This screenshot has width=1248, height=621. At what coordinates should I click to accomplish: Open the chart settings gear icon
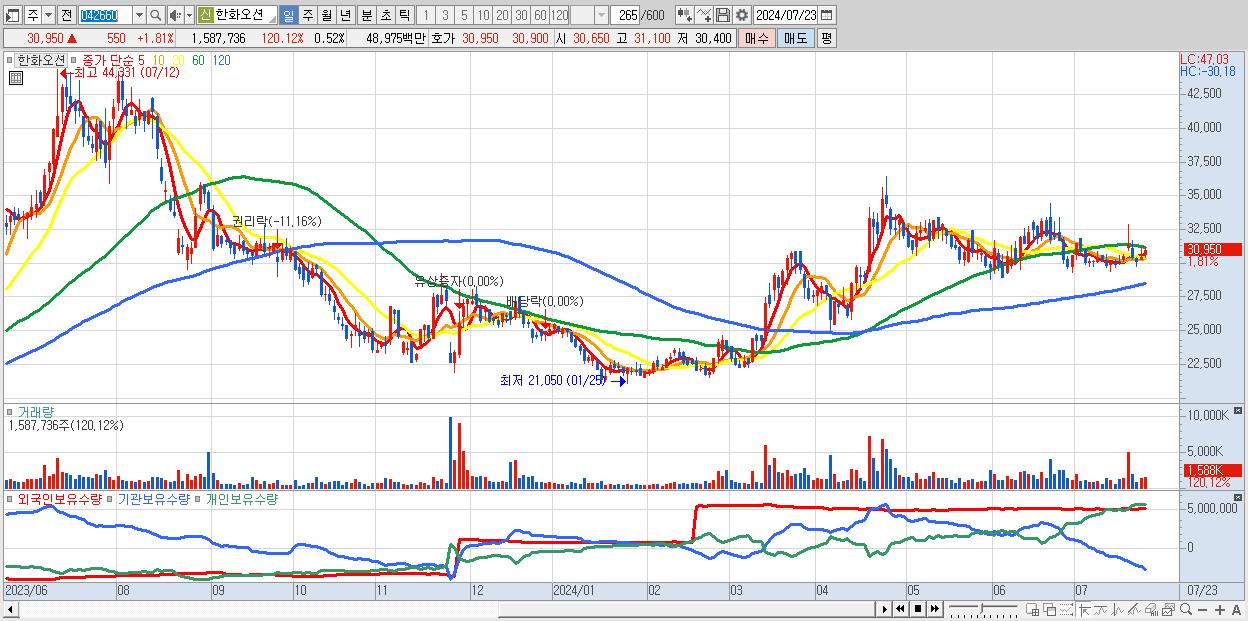coord(741,15)
